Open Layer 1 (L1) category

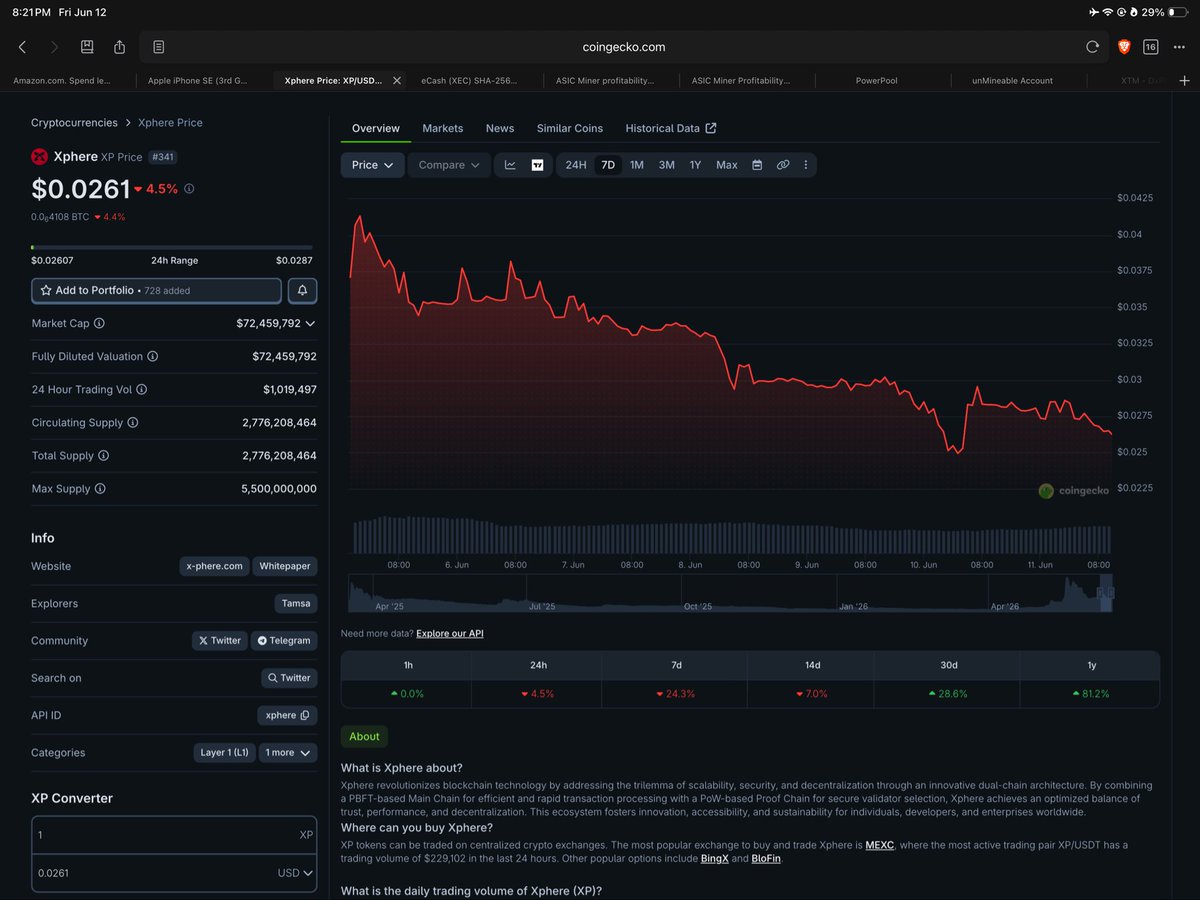[224, 752]
